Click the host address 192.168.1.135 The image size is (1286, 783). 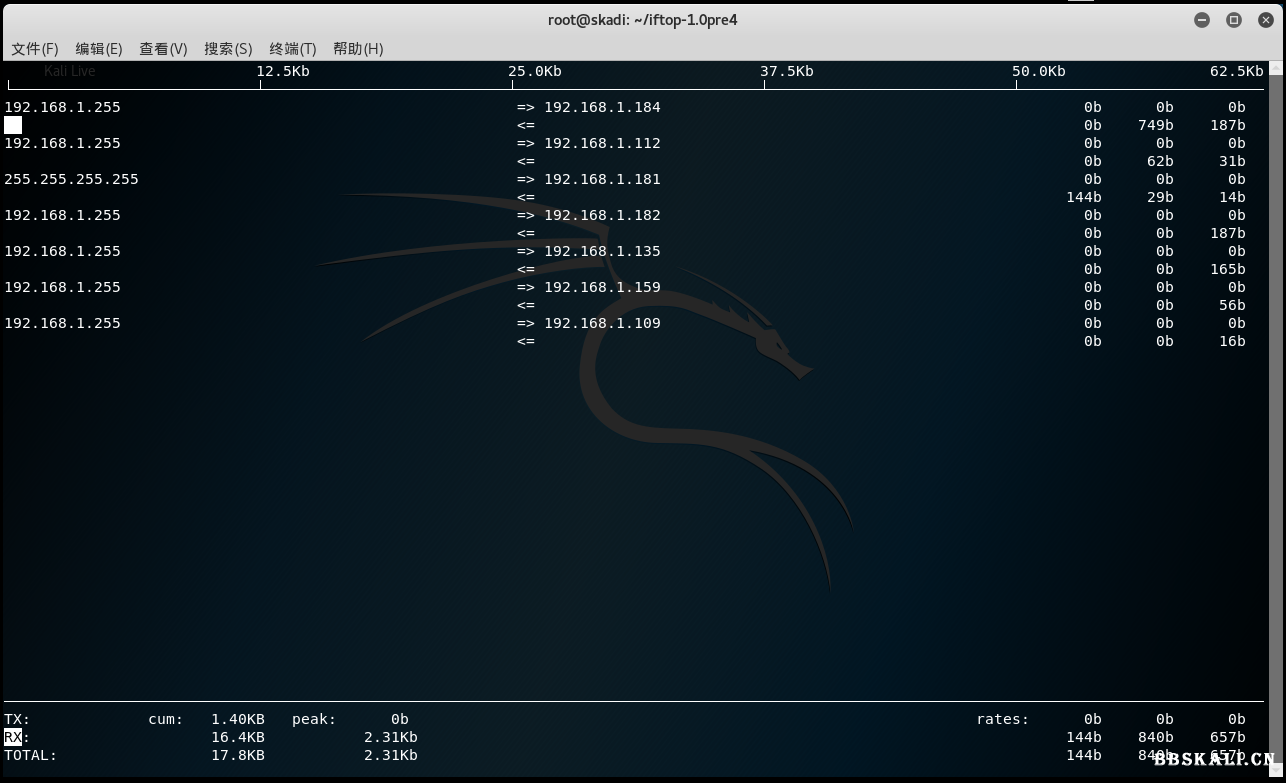click(x=602, y=251)
